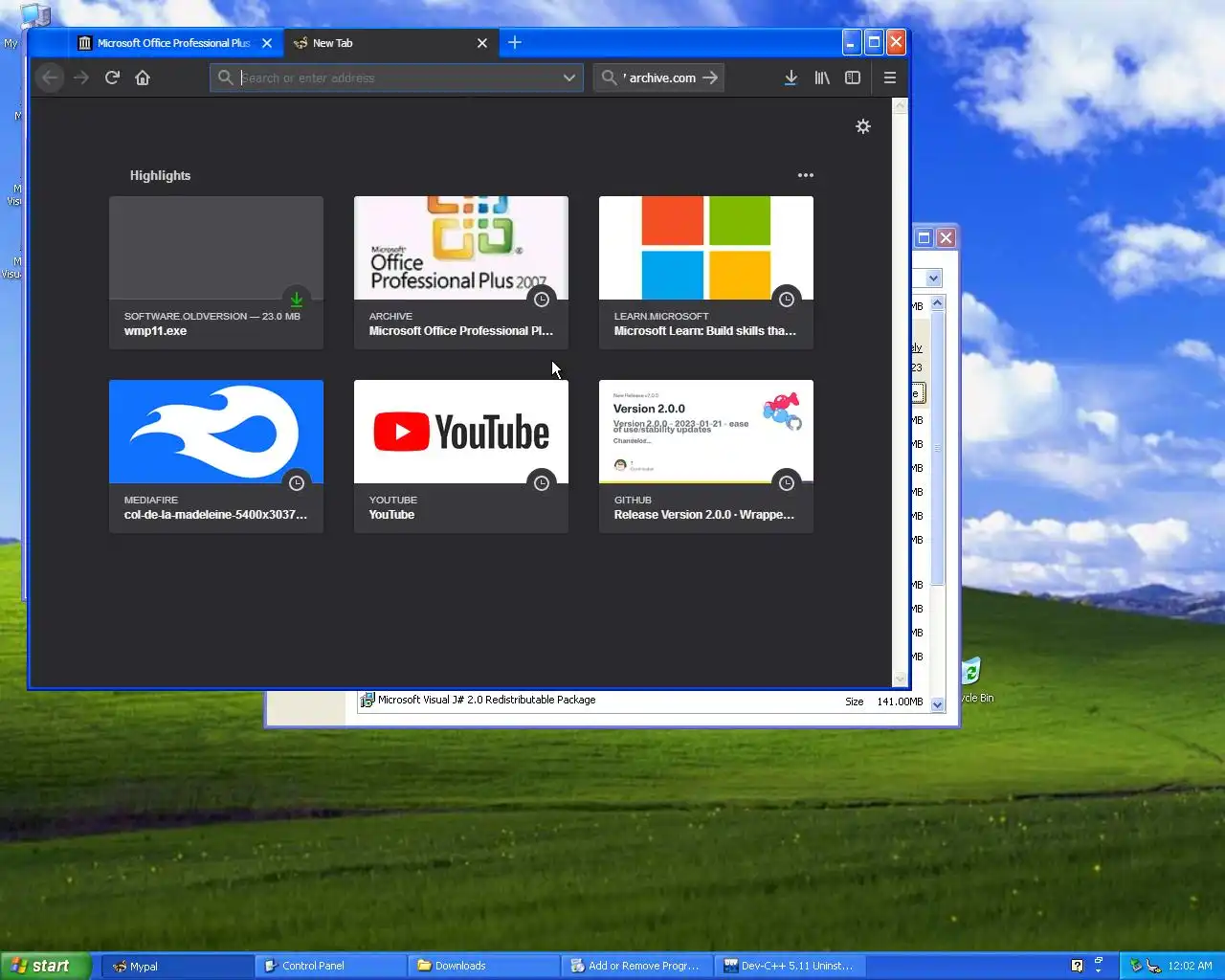Expand the sort dropdown in Add/Remove Programs window
Viewport: 1225px width, 980px height.
(934, 278)
